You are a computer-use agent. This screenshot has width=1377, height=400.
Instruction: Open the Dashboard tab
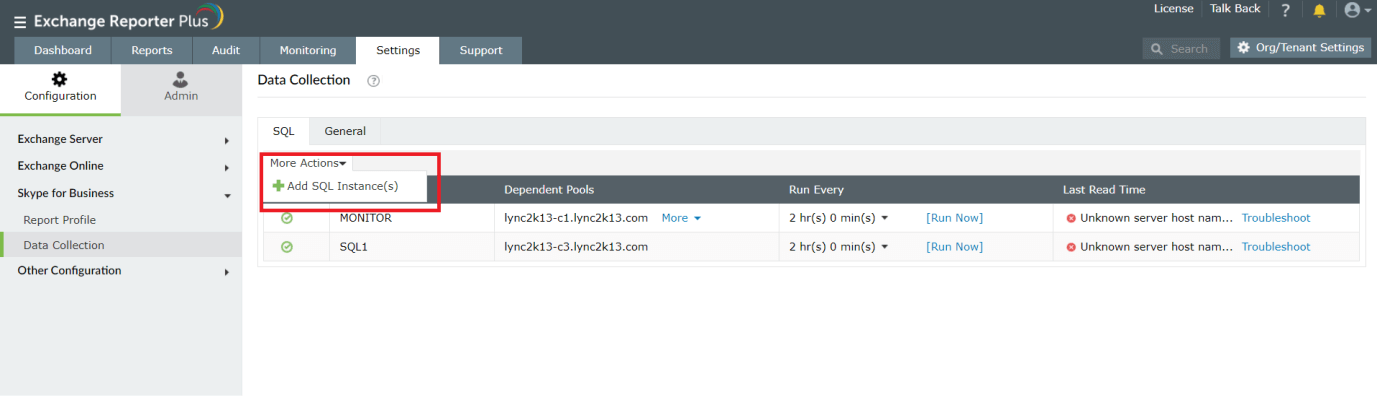[x=63, y=50]
